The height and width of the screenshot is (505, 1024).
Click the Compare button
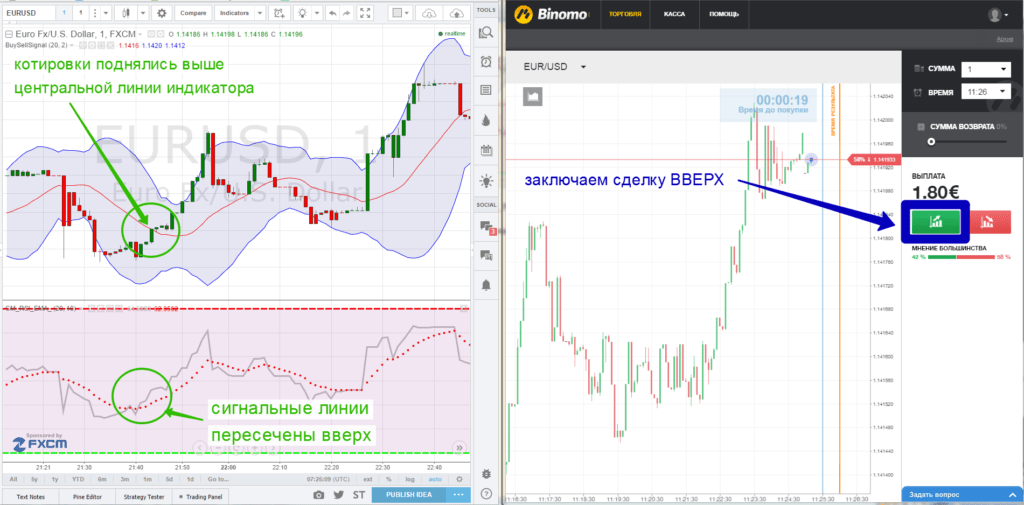(x=192, y=14)
